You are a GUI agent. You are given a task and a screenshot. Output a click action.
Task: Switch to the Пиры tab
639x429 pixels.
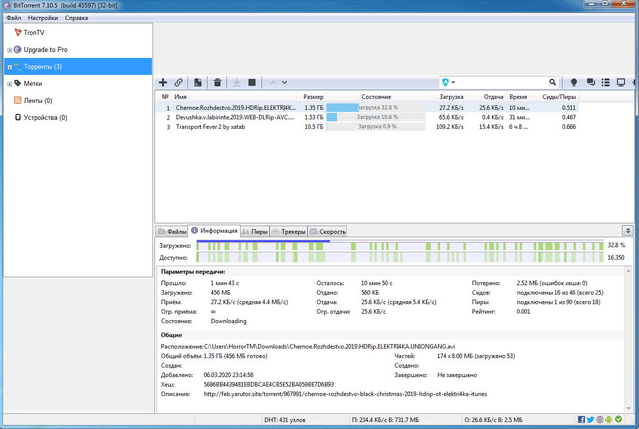point(255,231)
